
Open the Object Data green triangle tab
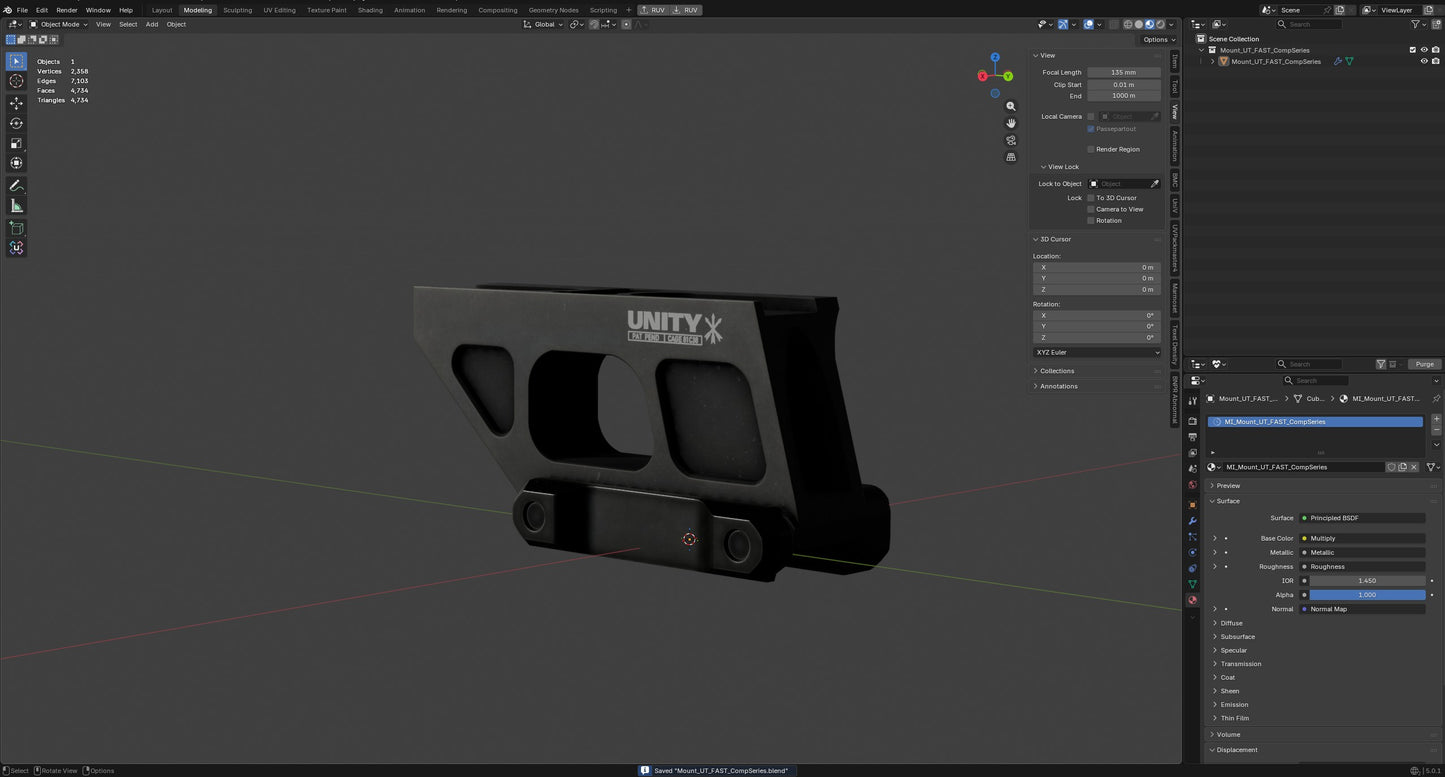pos(1192,584)
